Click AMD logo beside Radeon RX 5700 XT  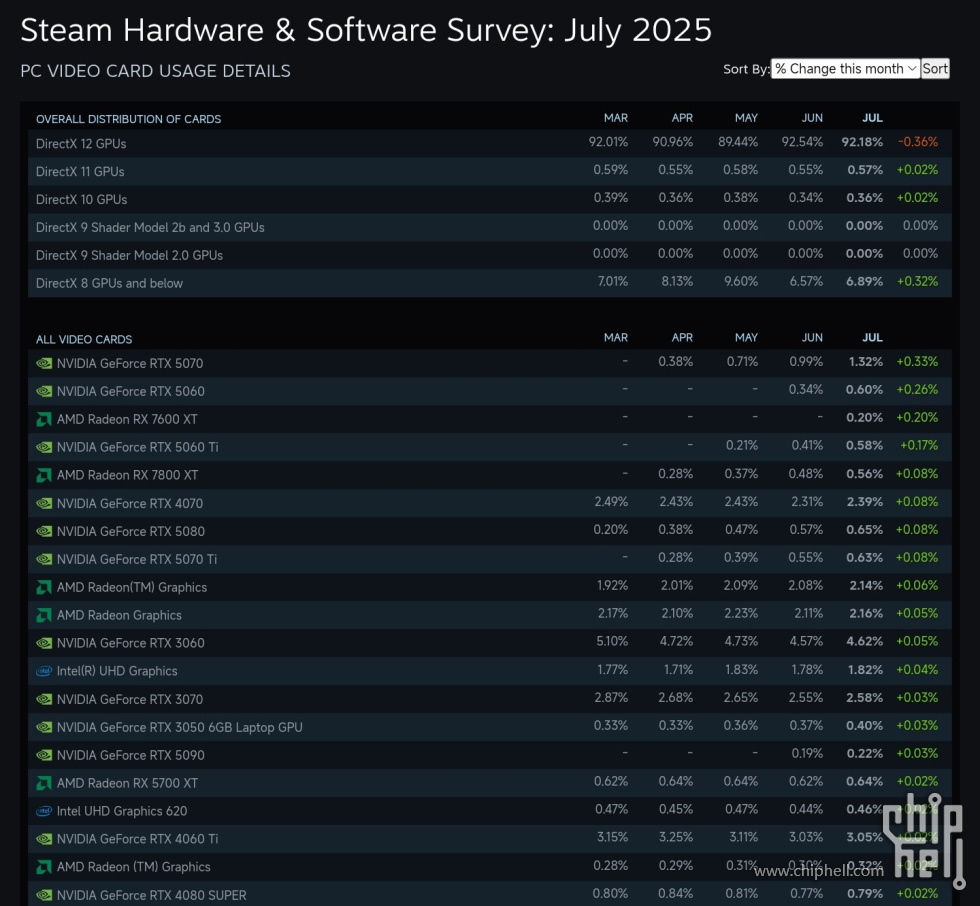pyautogui.click(x=44, y=783)
